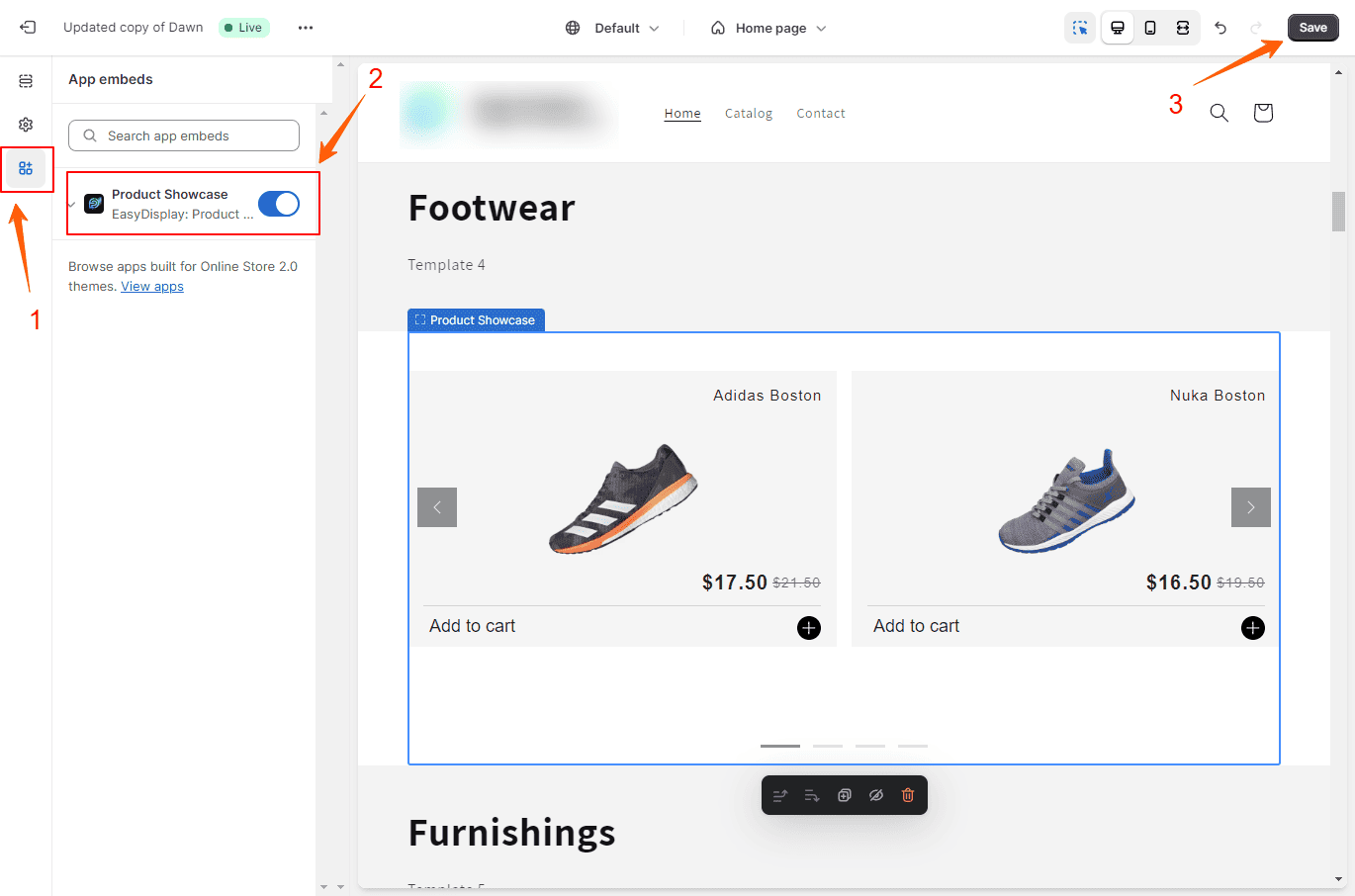Click the Catalog navigation link
Image resolution: width=1355 pixels, height=896 pixels.
click(749, 114)
